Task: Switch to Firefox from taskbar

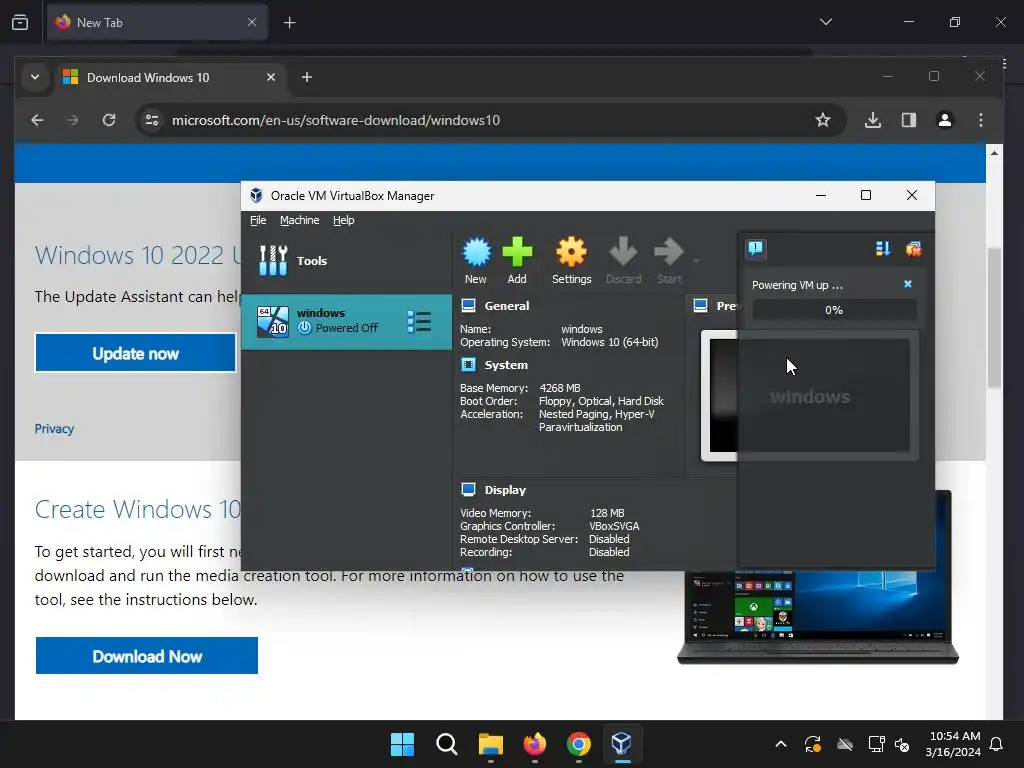Action: pos(535,744)
